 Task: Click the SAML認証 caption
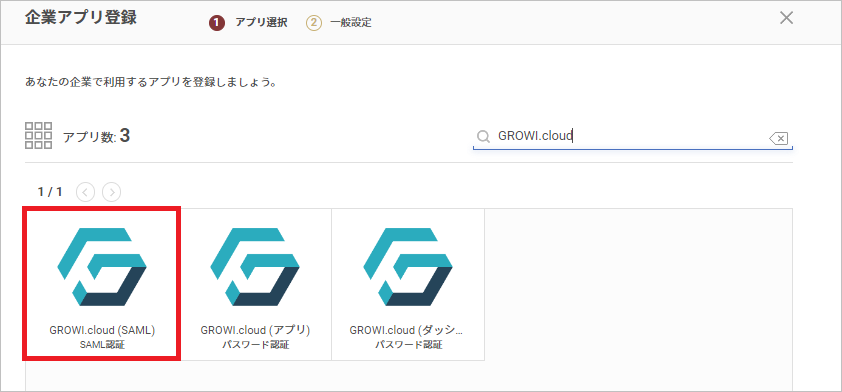(x=102, y=345)
